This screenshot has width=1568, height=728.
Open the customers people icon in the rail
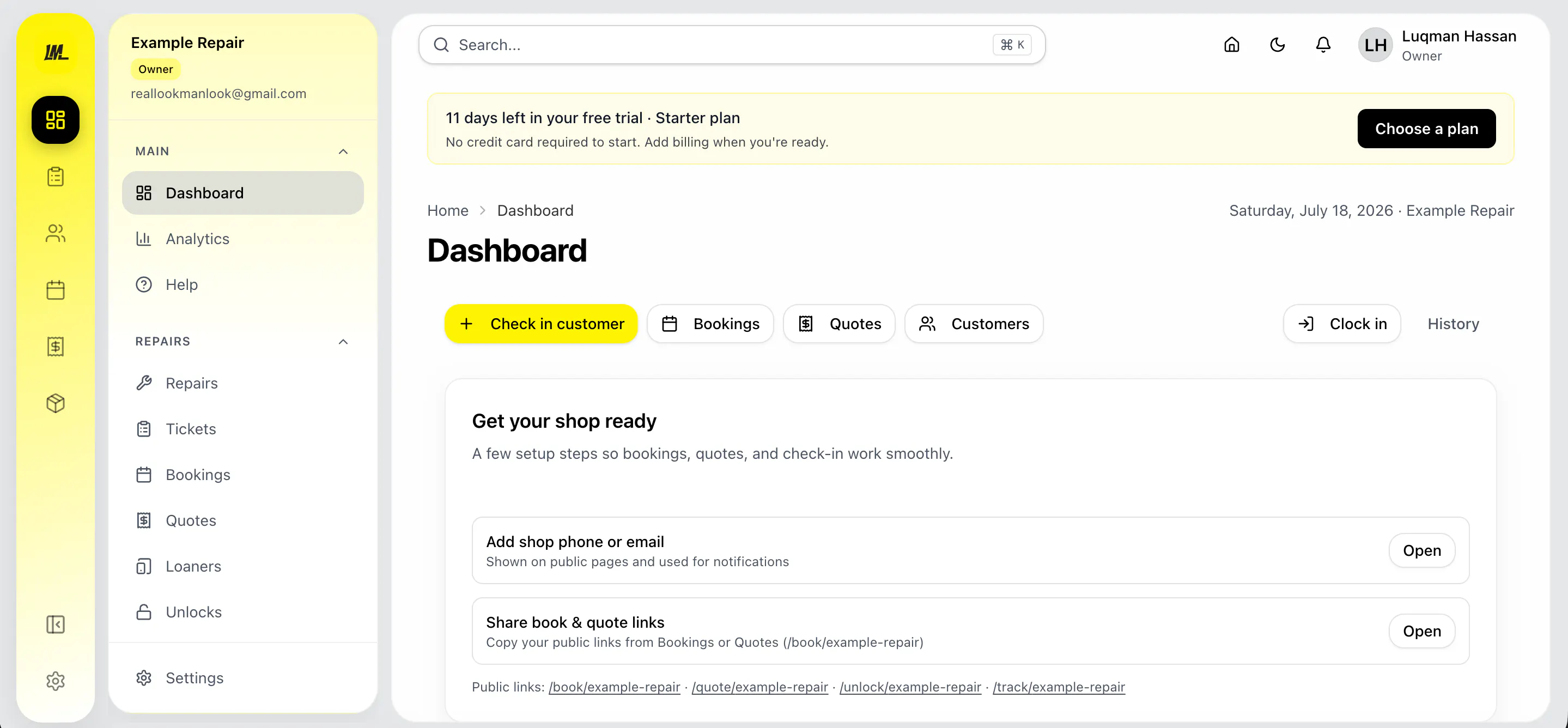(x=56, y=233)
